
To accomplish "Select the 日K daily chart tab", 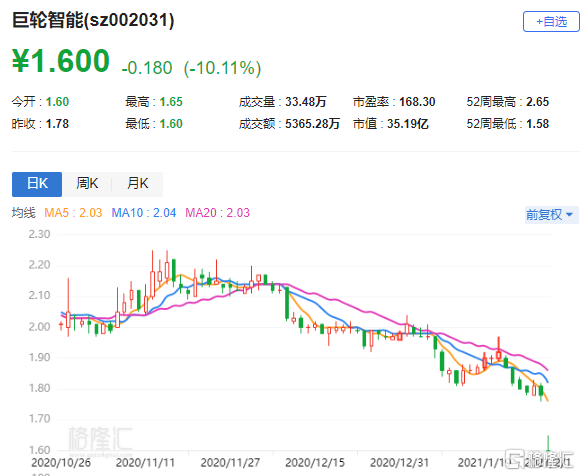I will [37, 184].
